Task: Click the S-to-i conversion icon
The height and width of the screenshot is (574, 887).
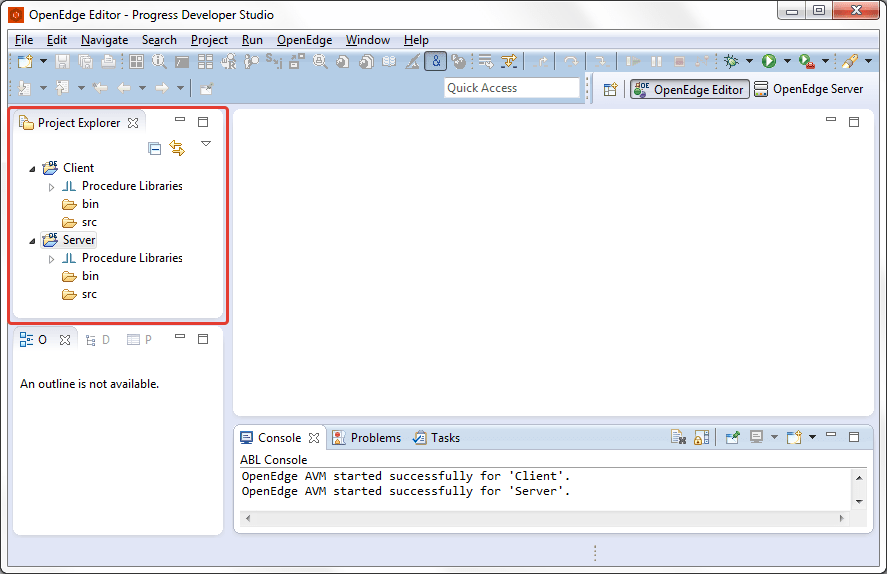Action: [x=273, y=61]
